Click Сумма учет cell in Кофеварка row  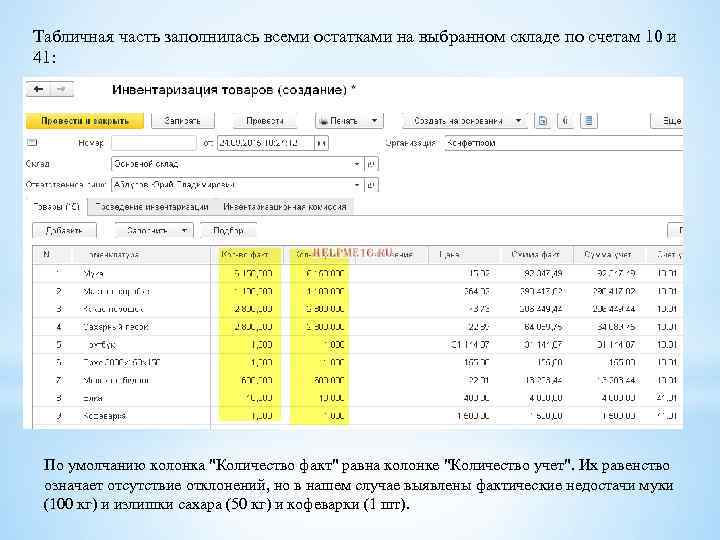pos(608,416)
